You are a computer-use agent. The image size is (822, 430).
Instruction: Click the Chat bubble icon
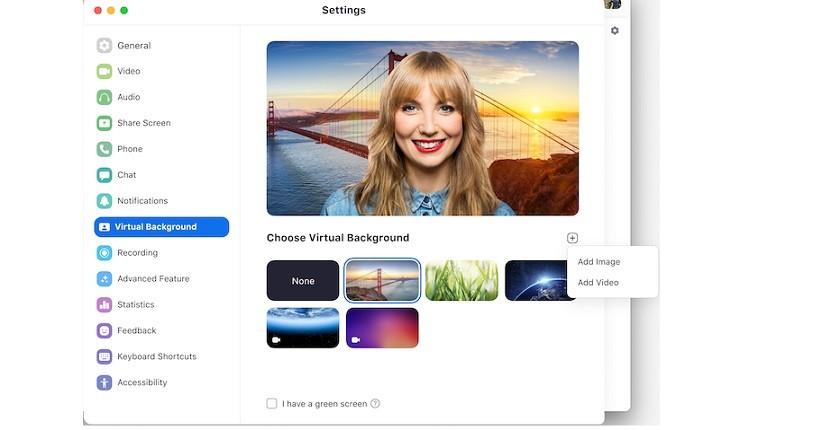pos(104,175)
